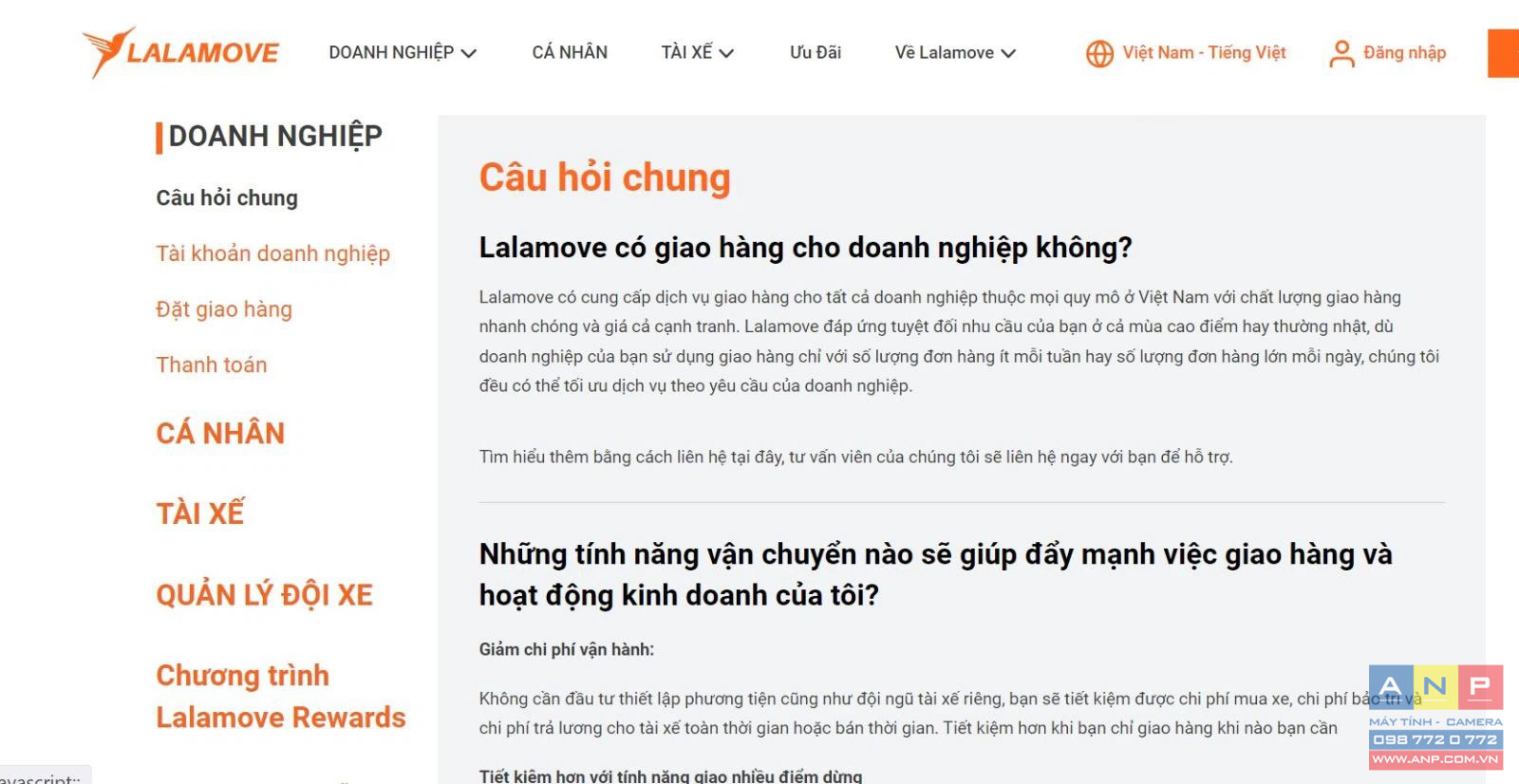Click the orange button at top right edge

[1504, 53]
